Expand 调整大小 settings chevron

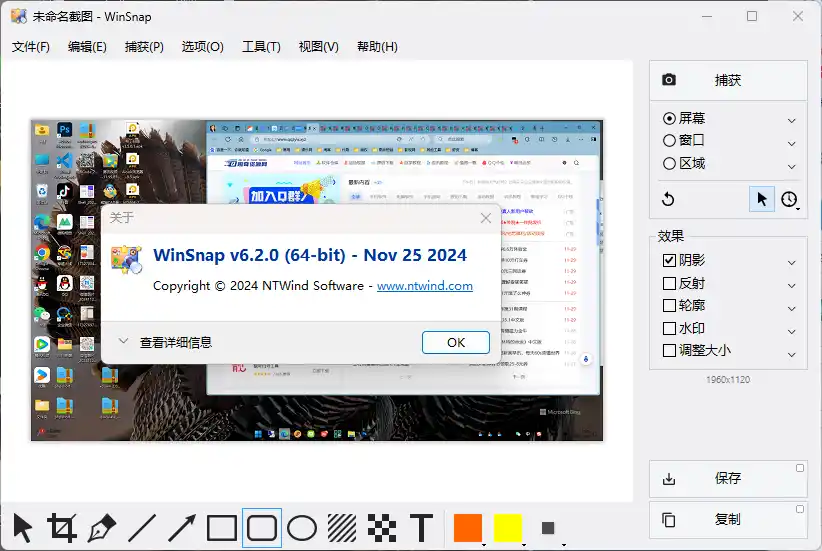tap(792, 355)
